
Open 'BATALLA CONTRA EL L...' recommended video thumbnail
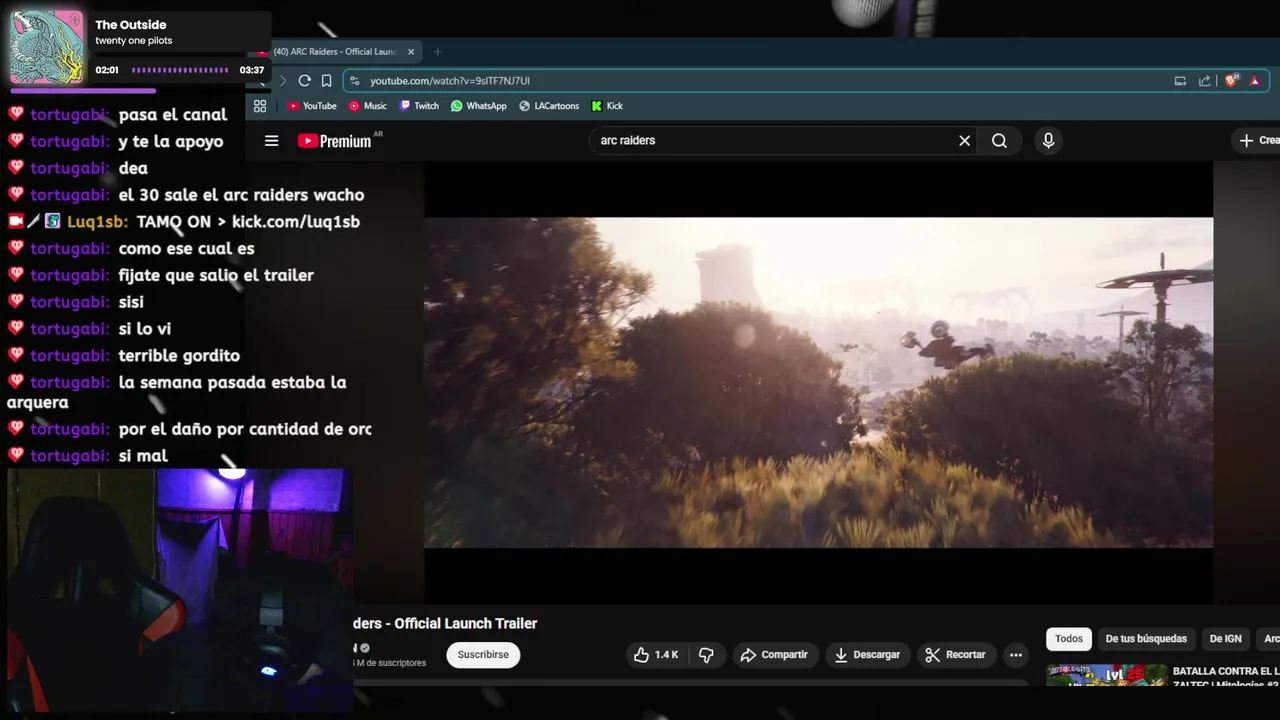click(x=1106, y=675)
